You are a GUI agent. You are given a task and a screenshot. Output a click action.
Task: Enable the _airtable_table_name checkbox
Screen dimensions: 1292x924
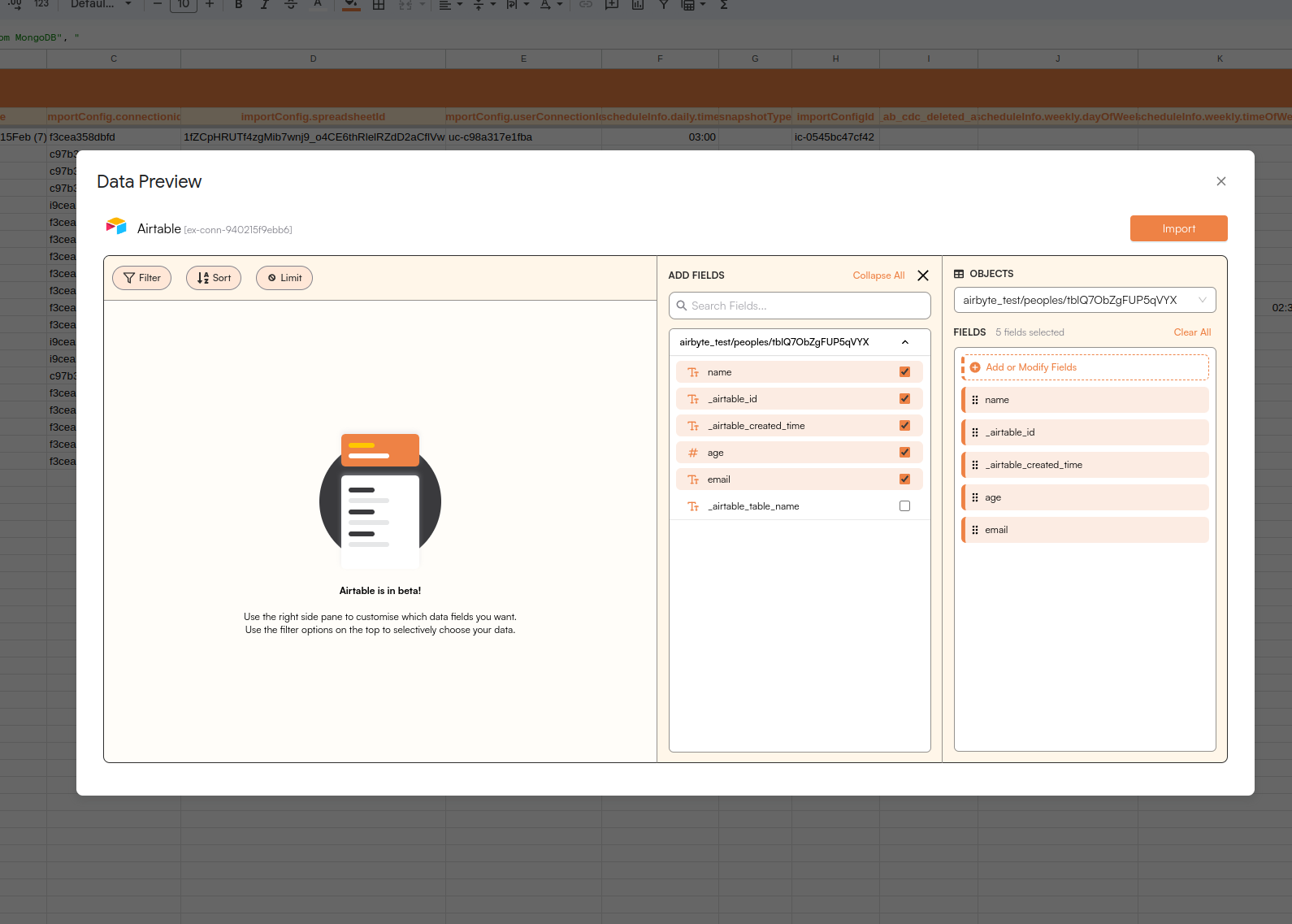904,506
